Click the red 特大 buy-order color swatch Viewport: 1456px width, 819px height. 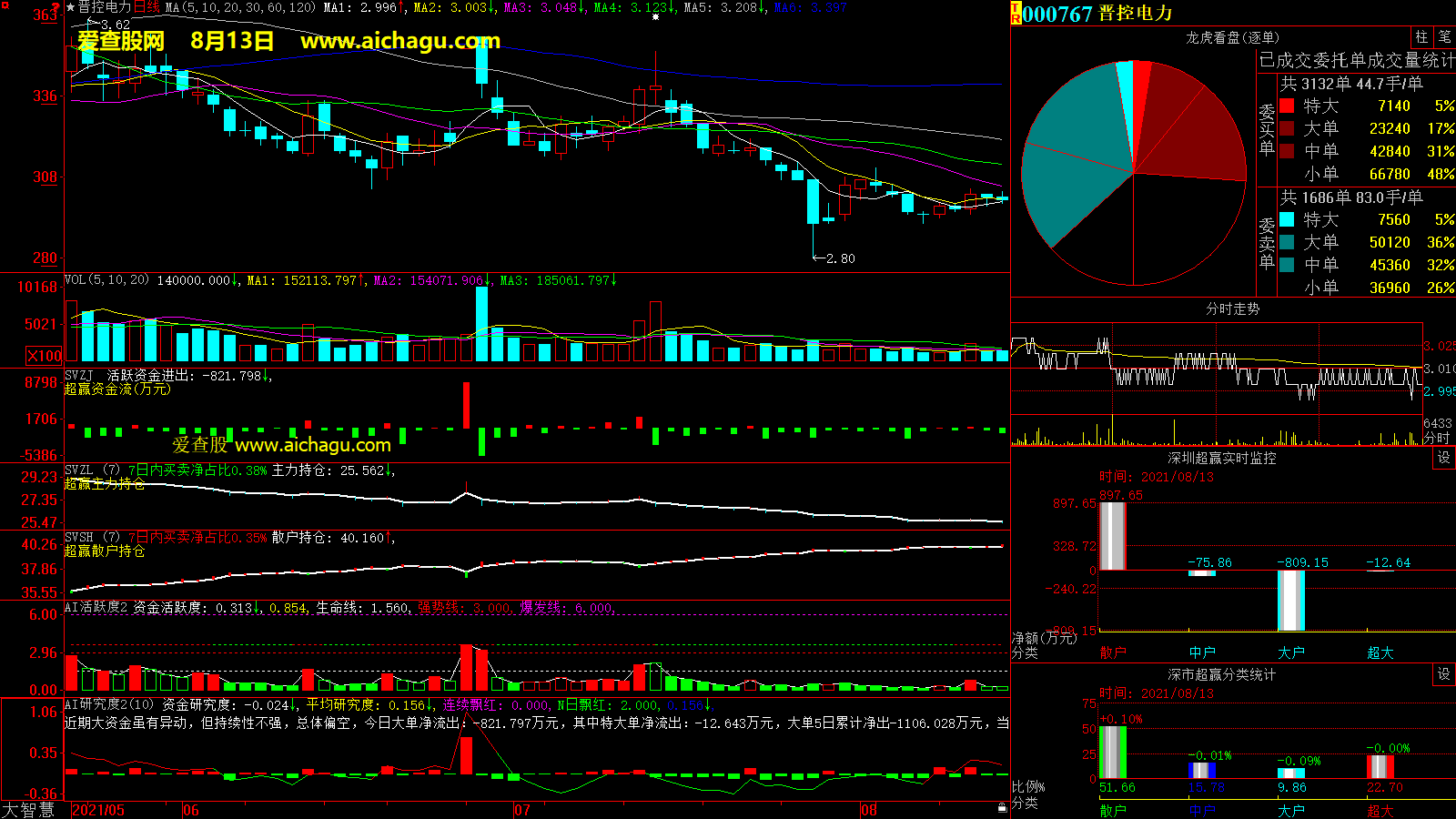[1287, 106]
